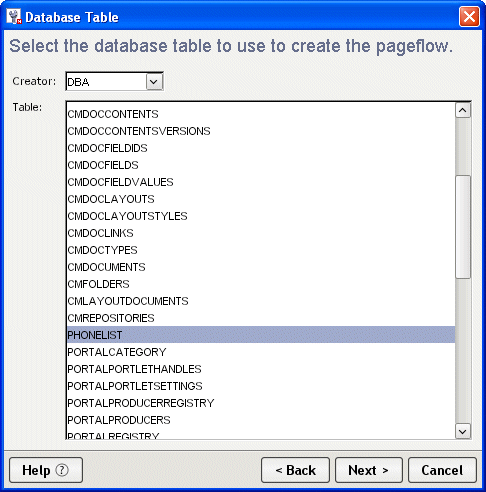
Task: Click the list scrollbar down arrow
Action: [x=463, y=431]
